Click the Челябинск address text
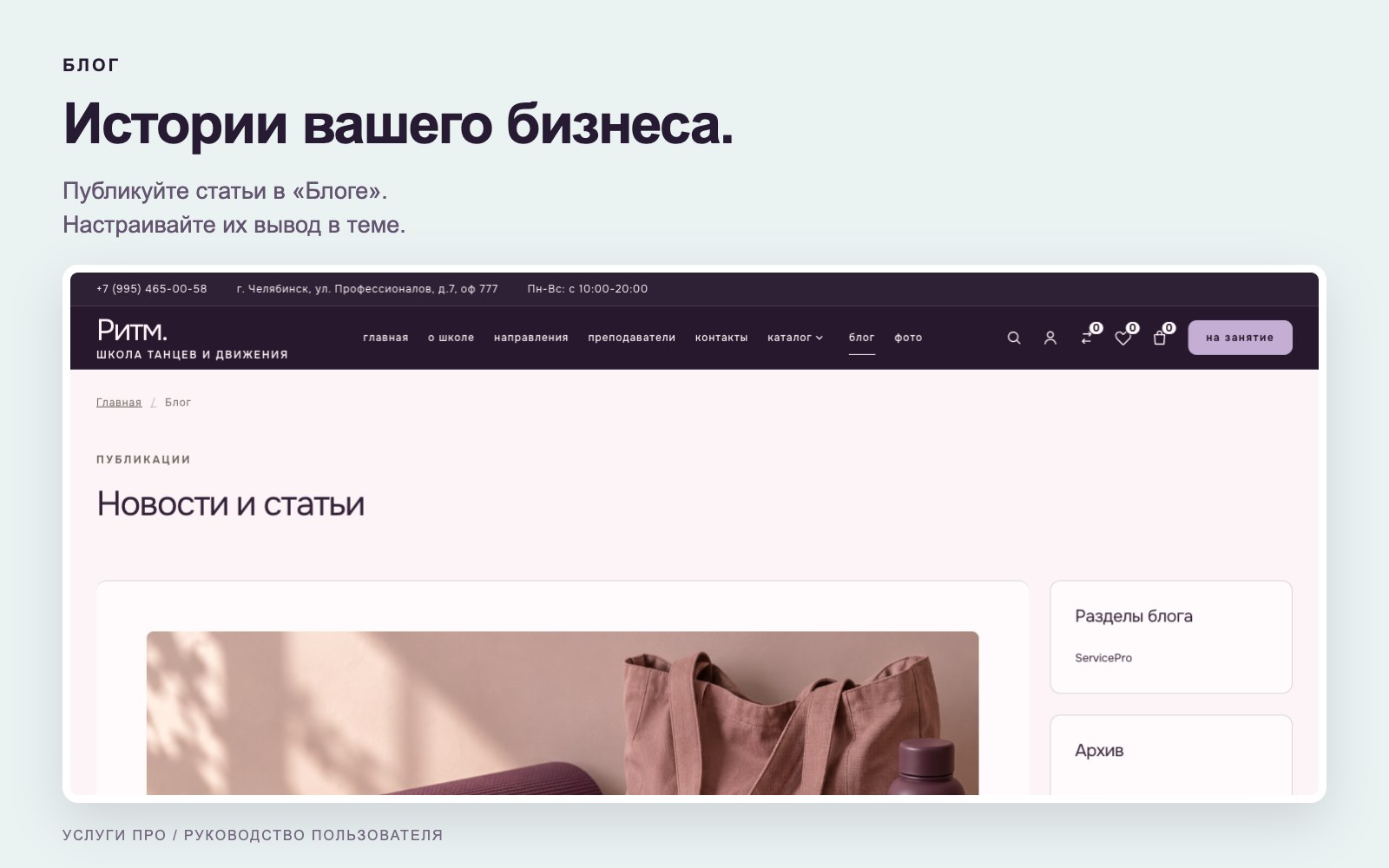The height and width of the screenshot is (868, 1389). click(x=367, y=289)
